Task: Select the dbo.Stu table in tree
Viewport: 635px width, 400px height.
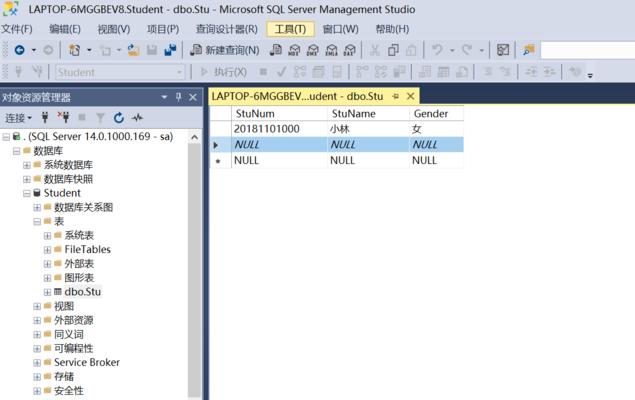Action: point(82,291)
